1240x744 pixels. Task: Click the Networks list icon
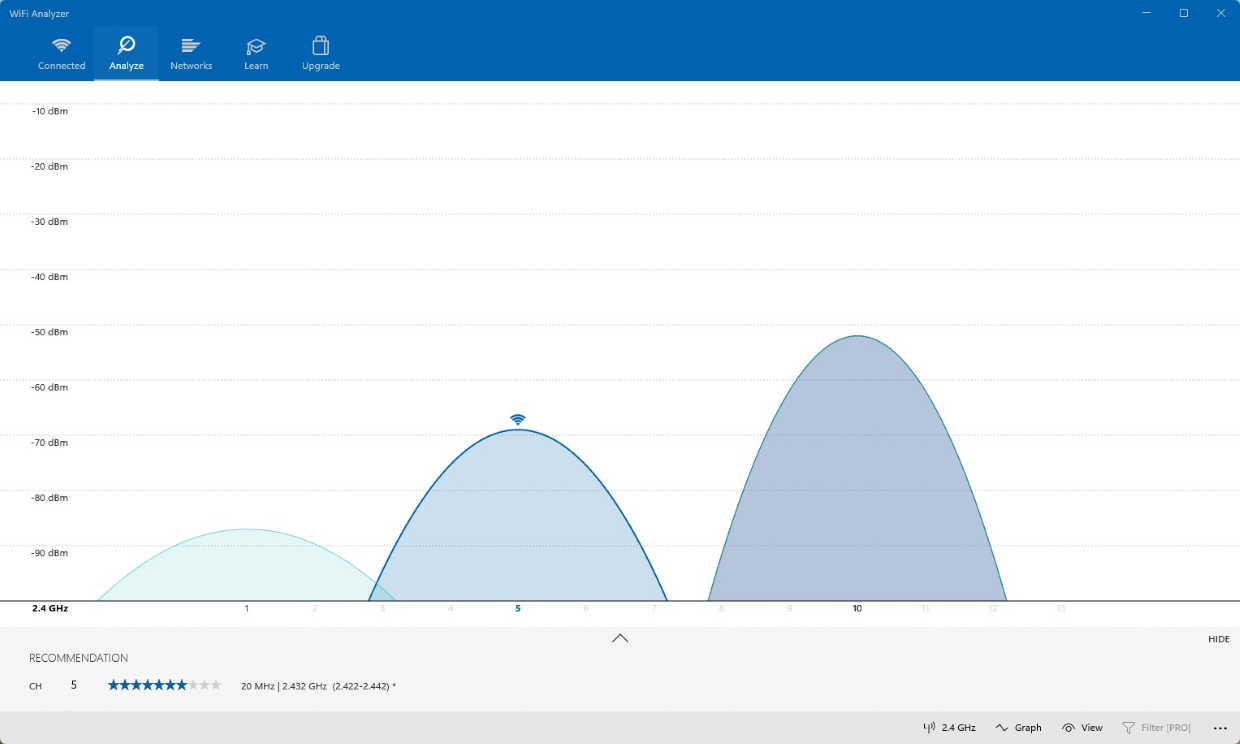tap(191, 44)
